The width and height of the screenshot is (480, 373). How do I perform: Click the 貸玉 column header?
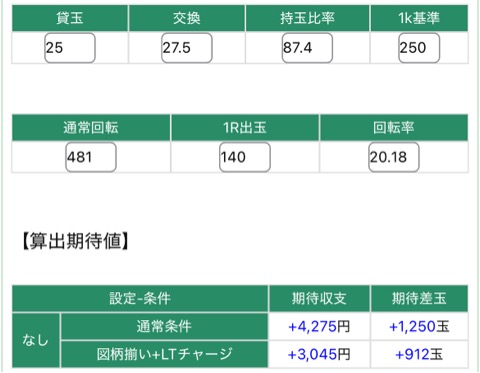point(70,18)
